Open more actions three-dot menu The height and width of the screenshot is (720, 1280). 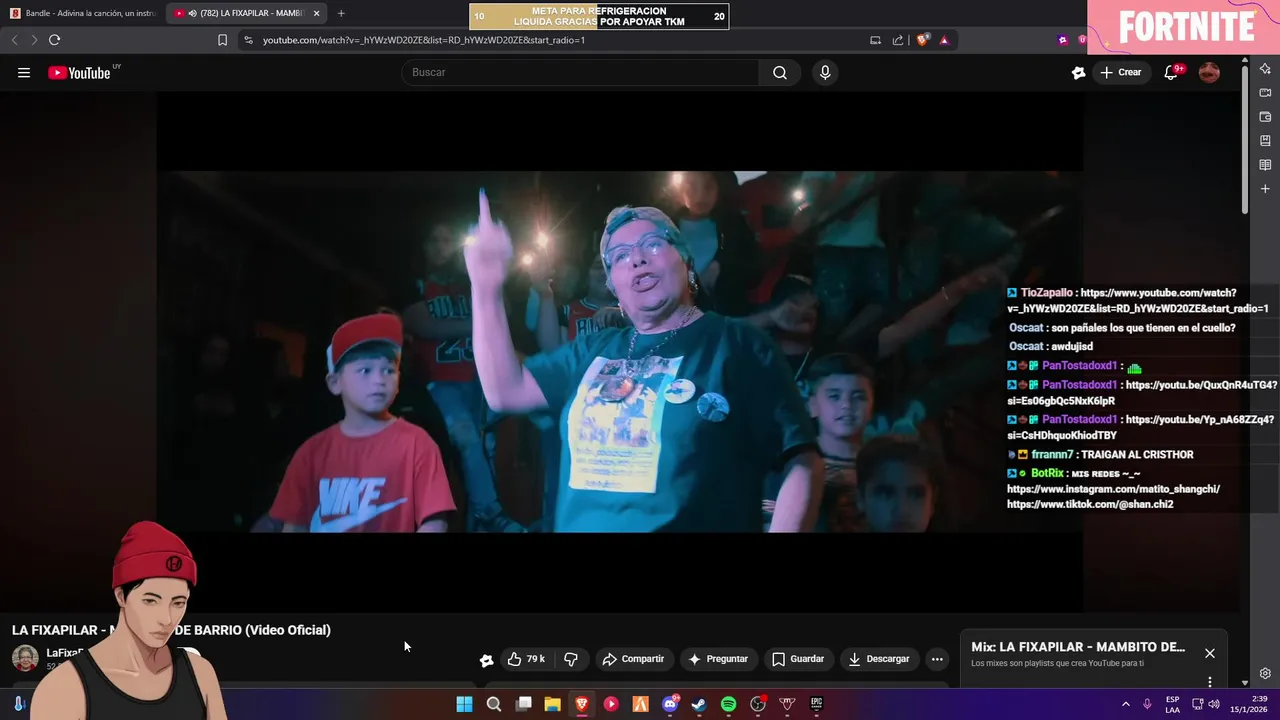point(937,659)
